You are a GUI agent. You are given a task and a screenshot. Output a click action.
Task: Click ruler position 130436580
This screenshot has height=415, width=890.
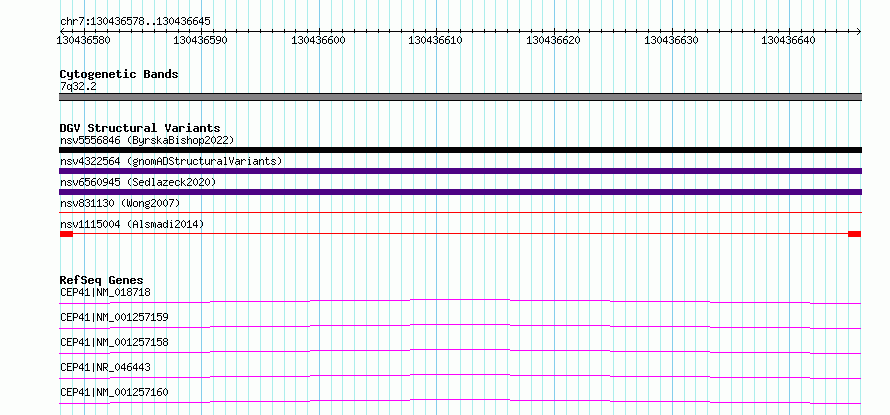point(83,40)
